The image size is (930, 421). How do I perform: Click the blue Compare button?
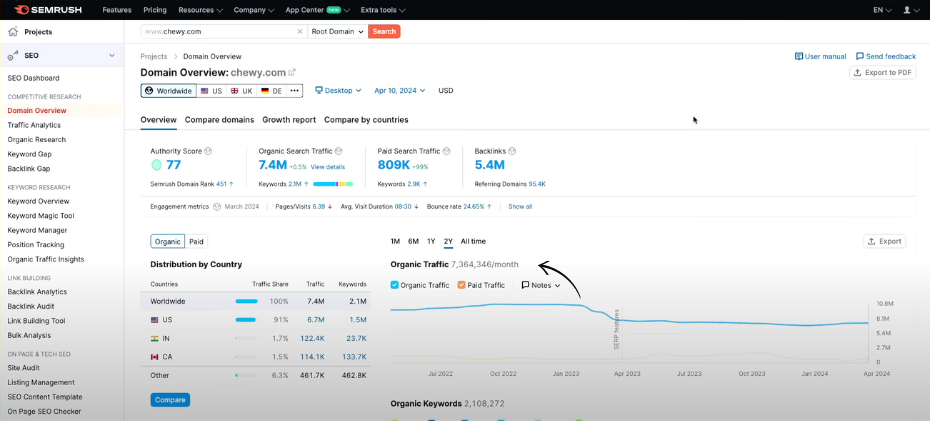pyautogui.click(x=170, y=400)
